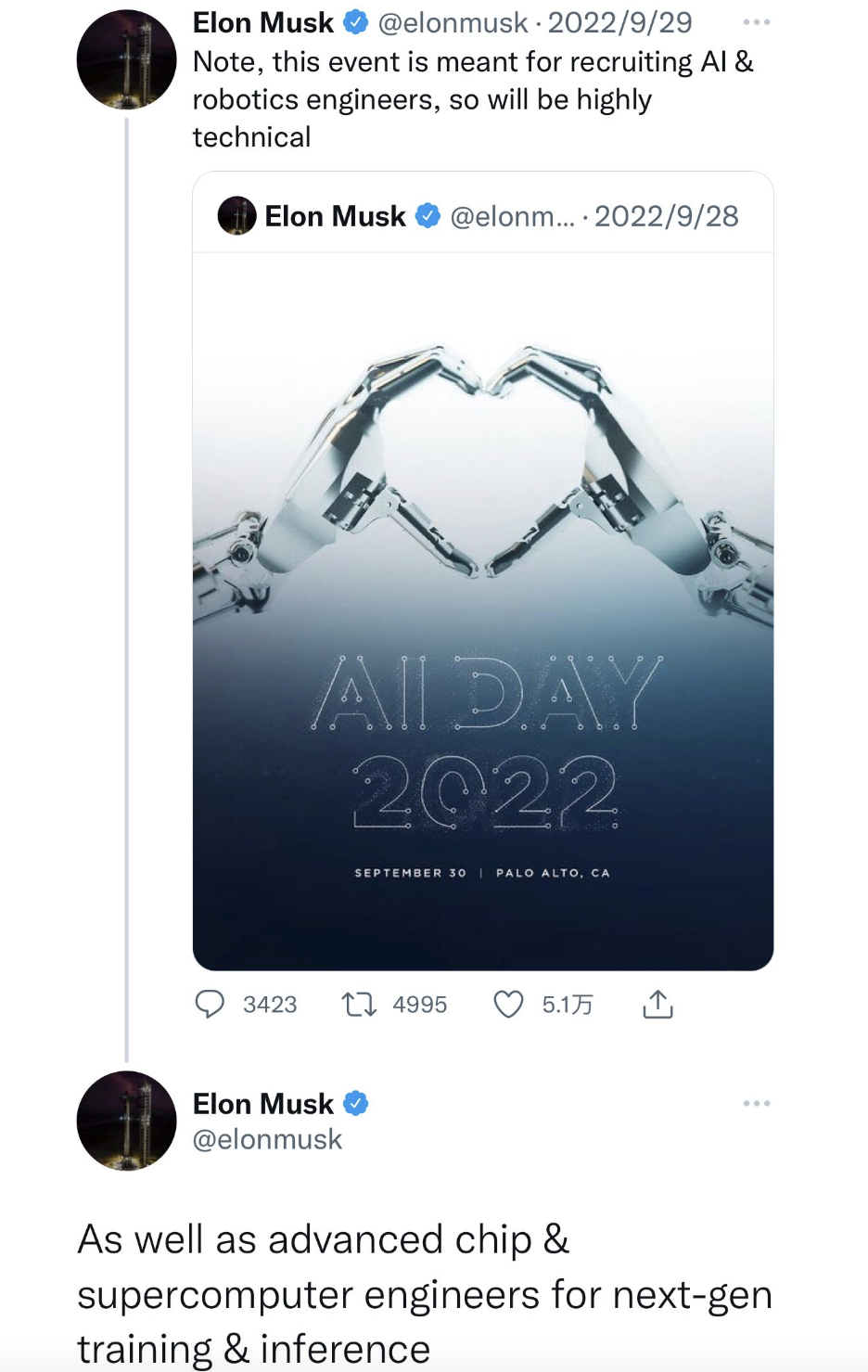
Task: Click blue verified badge on top tweet
Action: pyautogui.click(x=356, y=22)
